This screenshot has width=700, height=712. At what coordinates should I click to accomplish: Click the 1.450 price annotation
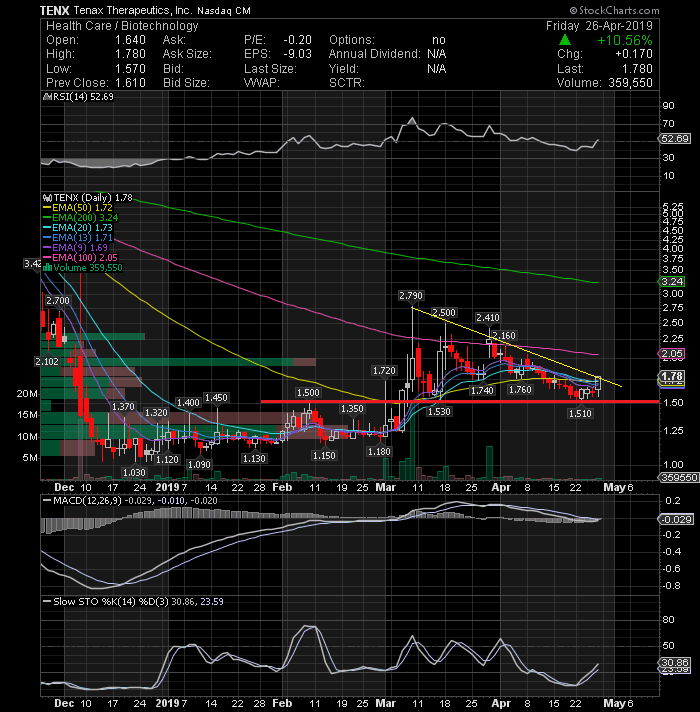(x=216, y=398)
